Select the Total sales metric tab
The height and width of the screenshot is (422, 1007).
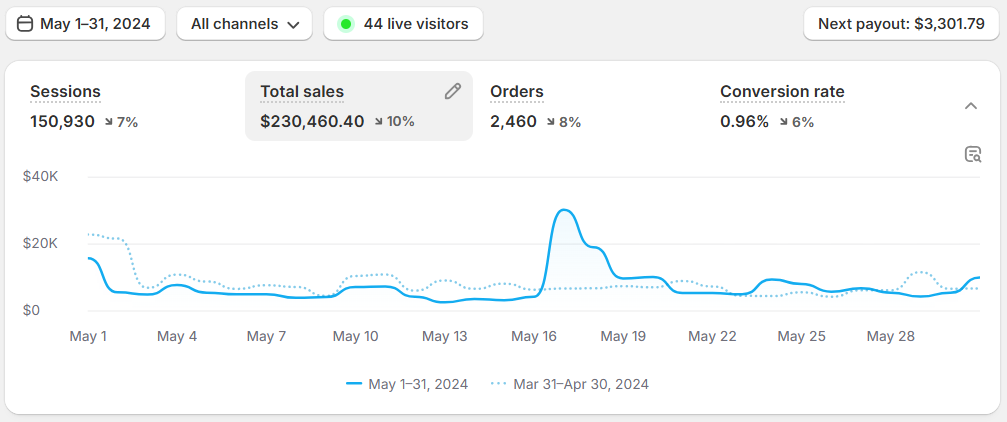pos(359,105)
